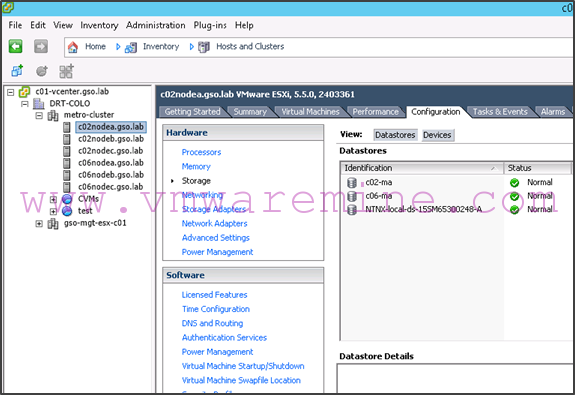
Task: Sort by Identification column header
Action: (x=422, y=168)
